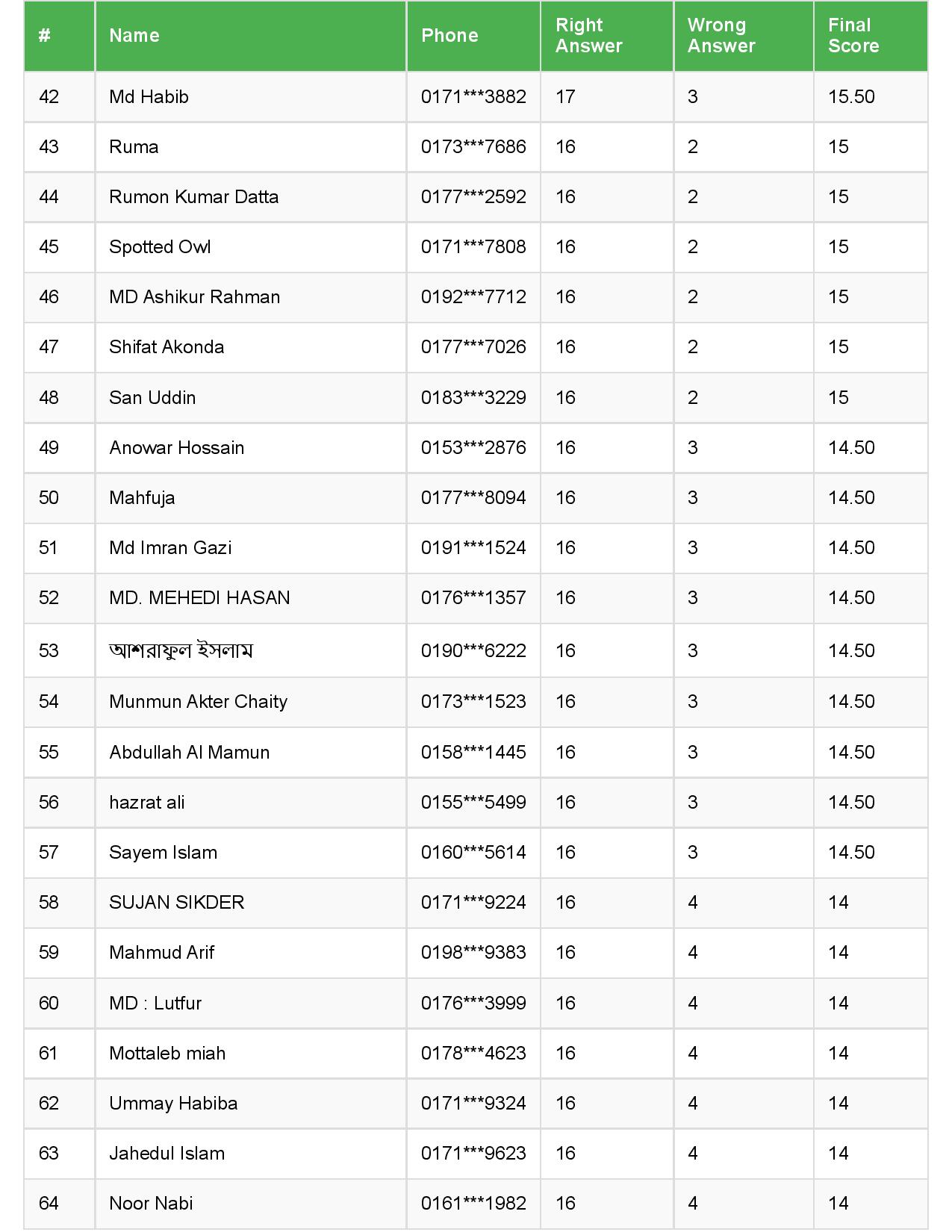Image resolution: width=952 pixels, height=1232 pixels.
Task: Click the name Rumon Kumar Datta
Action: pos(193,197)
